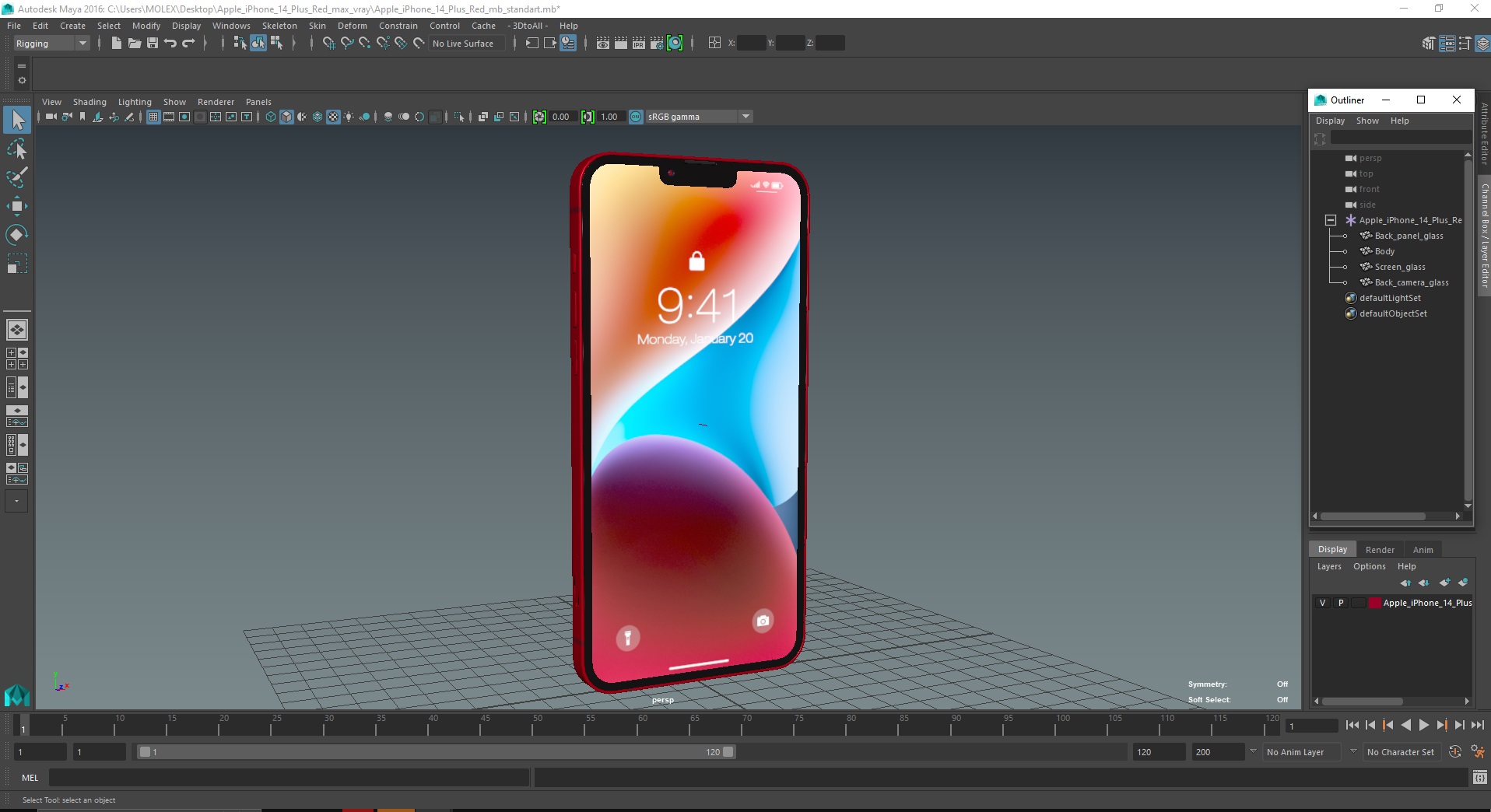This screenshot has width=1491, height=812.
Task: Toggle textured display in viewport
Action: tap(333, 117)
